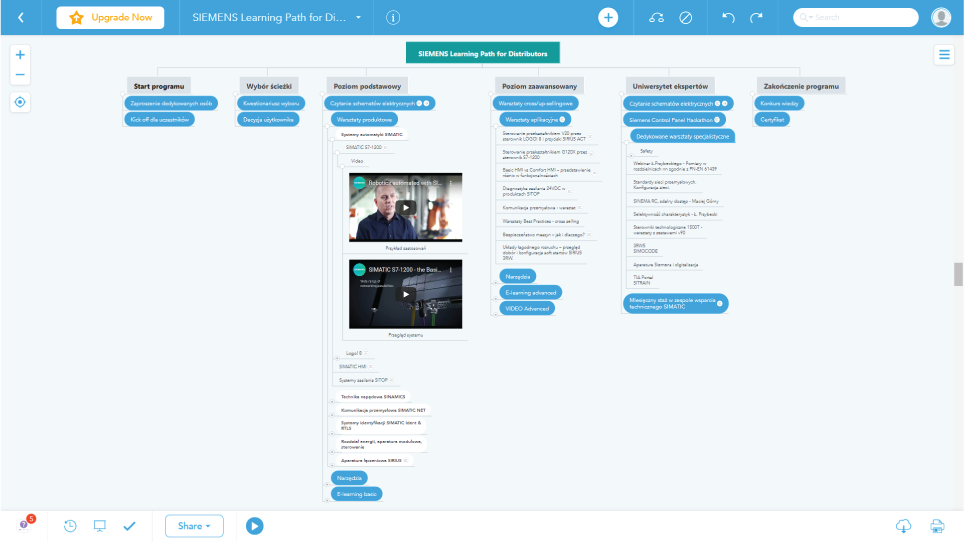Add a new topic with plus icon

click(608, 17)
